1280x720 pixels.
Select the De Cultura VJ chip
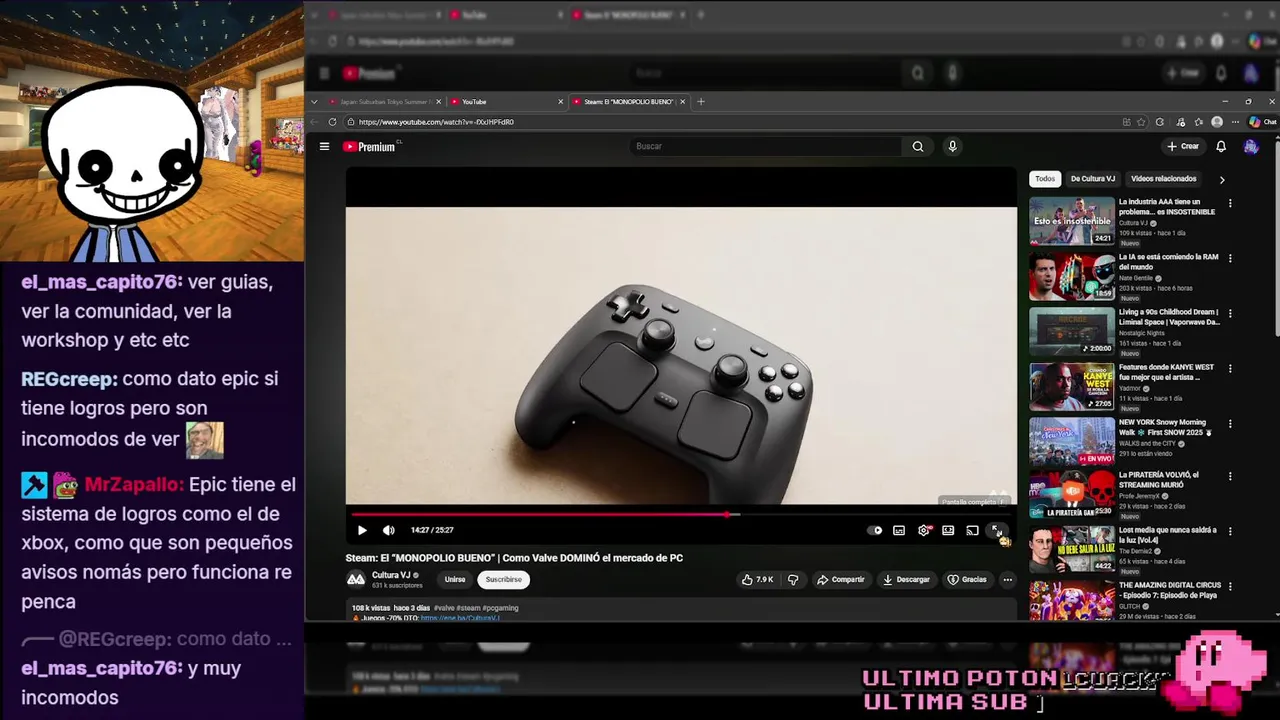(1092, 179)
